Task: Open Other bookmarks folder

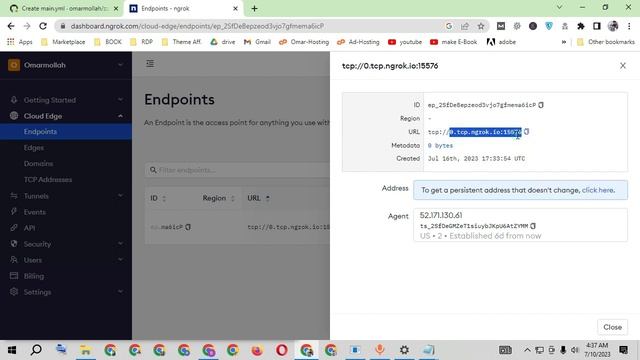Action: 606,42
